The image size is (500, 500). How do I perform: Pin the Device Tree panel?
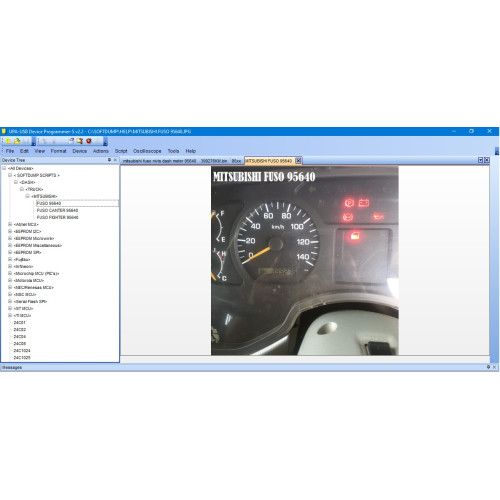click(109, 160)
